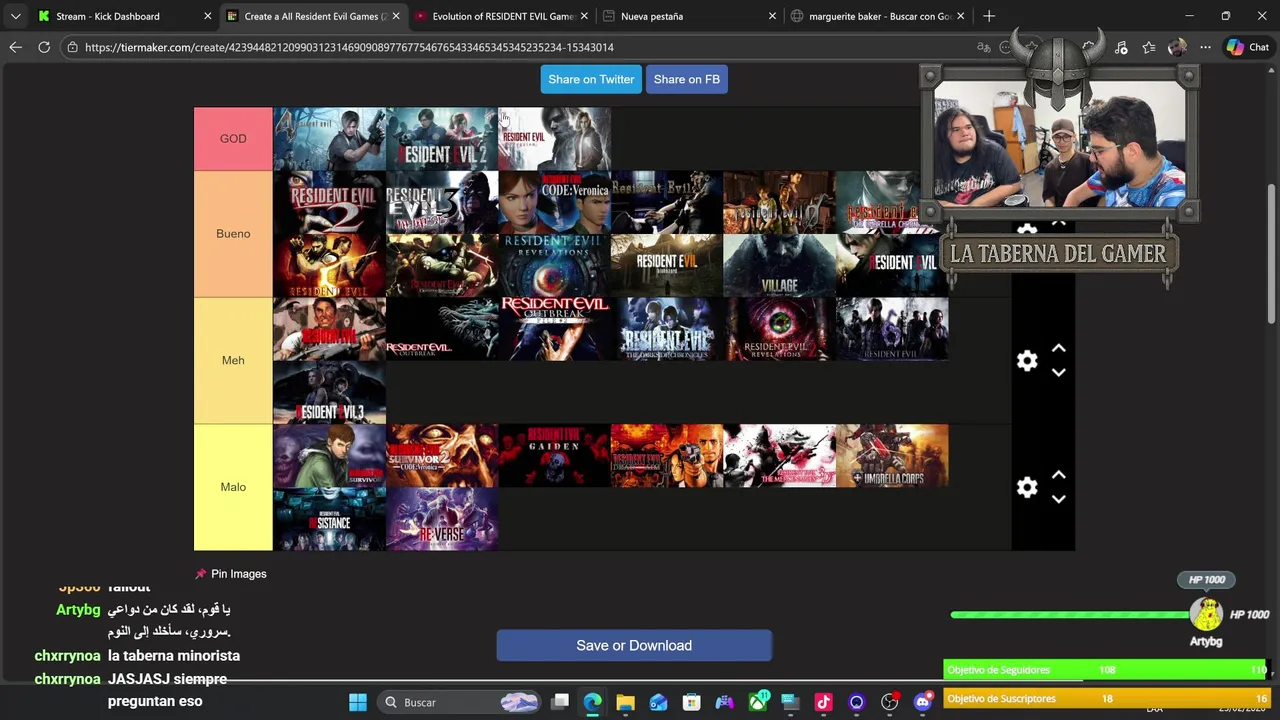Click the orange Bueno tier label
Image resolution: width=1280 pixels, height=720 pixels.
point(233,234)
